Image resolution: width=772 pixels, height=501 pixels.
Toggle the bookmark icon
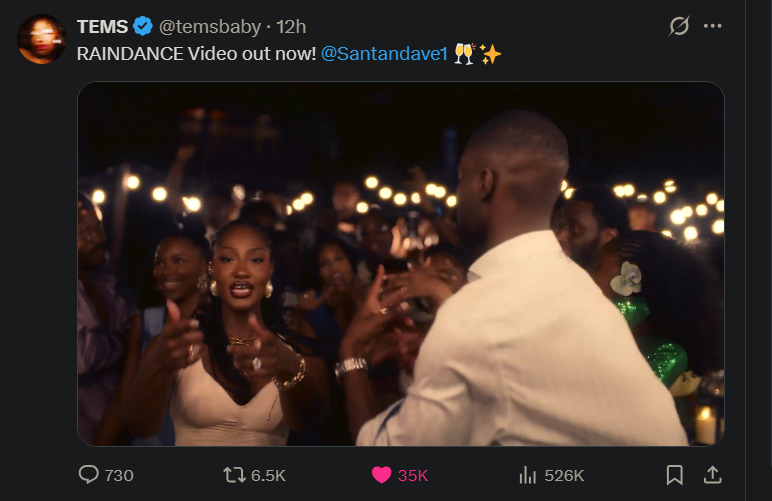[x=675, y=475]
